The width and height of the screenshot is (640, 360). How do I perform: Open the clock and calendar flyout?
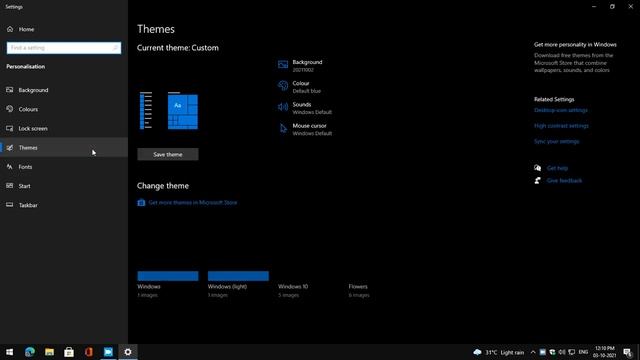[x=604, y=352]
